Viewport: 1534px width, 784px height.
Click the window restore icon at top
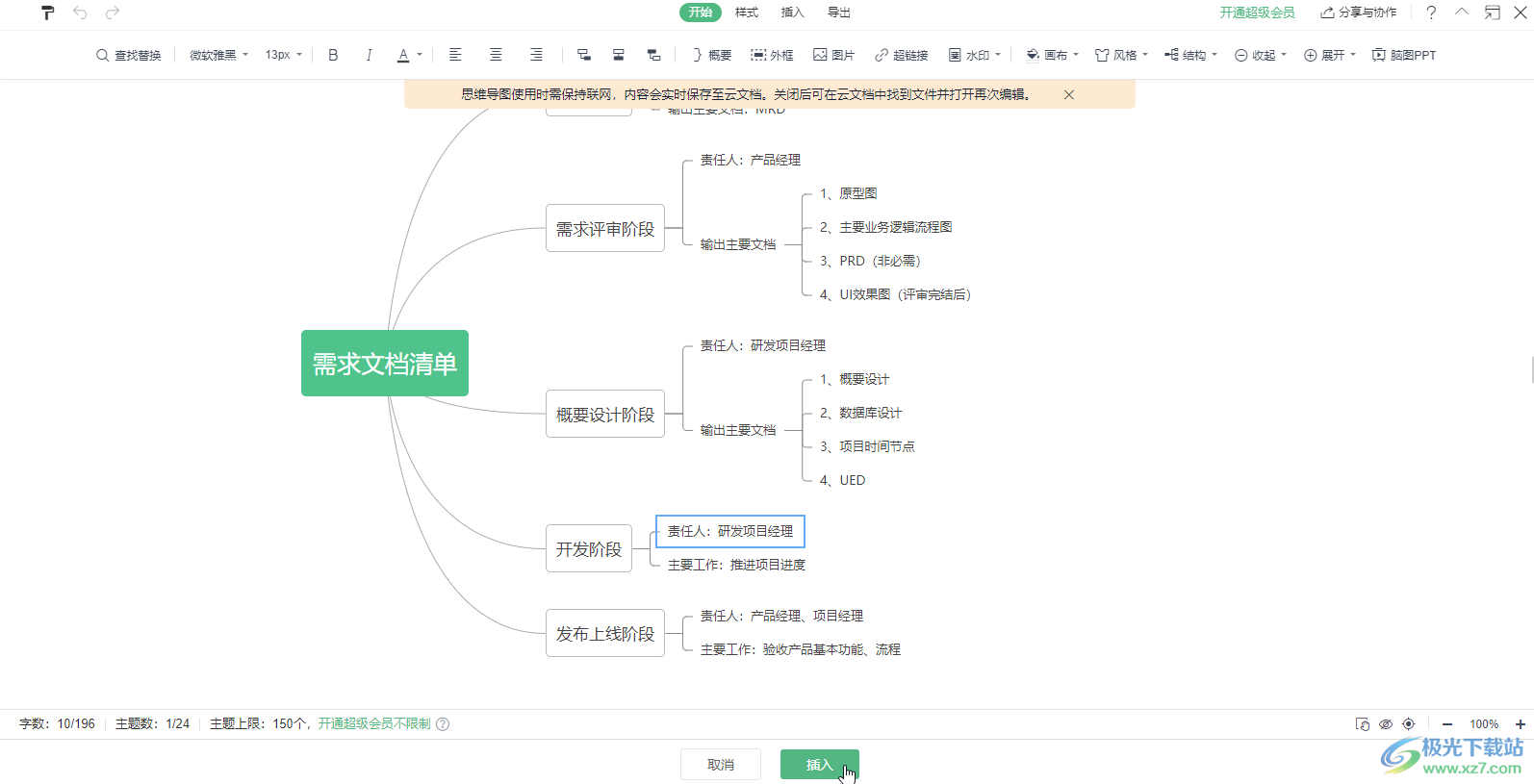(1492, 13)
